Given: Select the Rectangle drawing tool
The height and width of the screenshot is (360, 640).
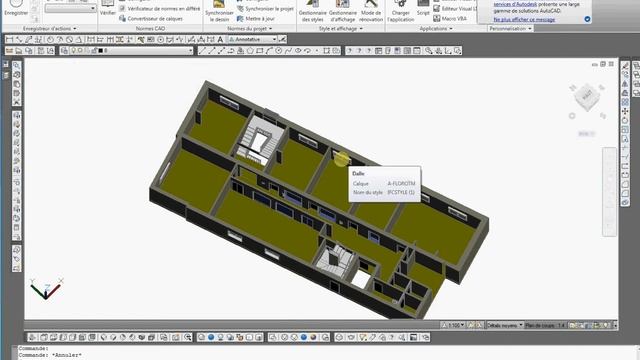Looking at the screenshot, I should (x=260, y=51).
